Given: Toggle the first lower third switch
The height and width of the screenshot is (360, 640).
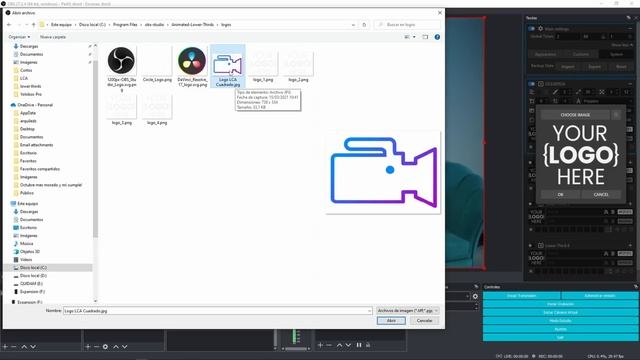Looking at the screenshot, I should 531,84.
